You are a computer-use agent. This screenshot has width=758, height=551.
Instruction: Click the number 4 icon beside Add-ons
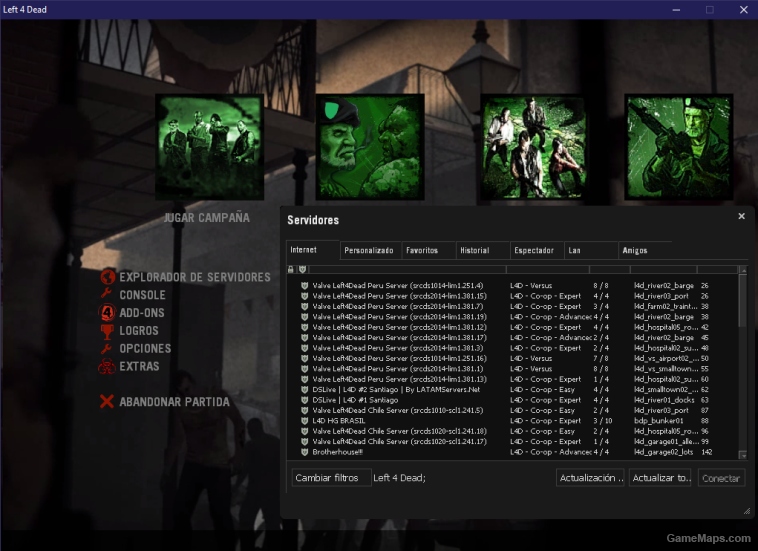point(107,312)
